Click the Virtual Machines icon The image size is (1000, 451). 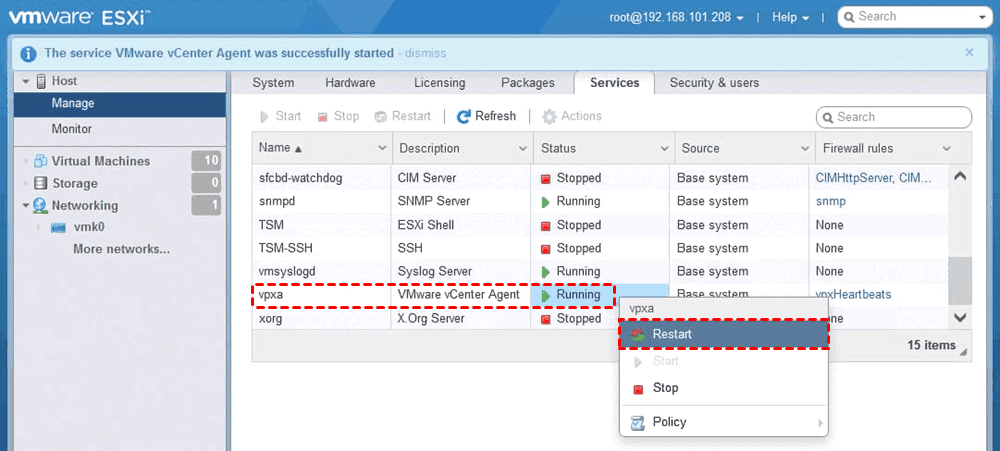pyautogui.click(x=41, y=161)
